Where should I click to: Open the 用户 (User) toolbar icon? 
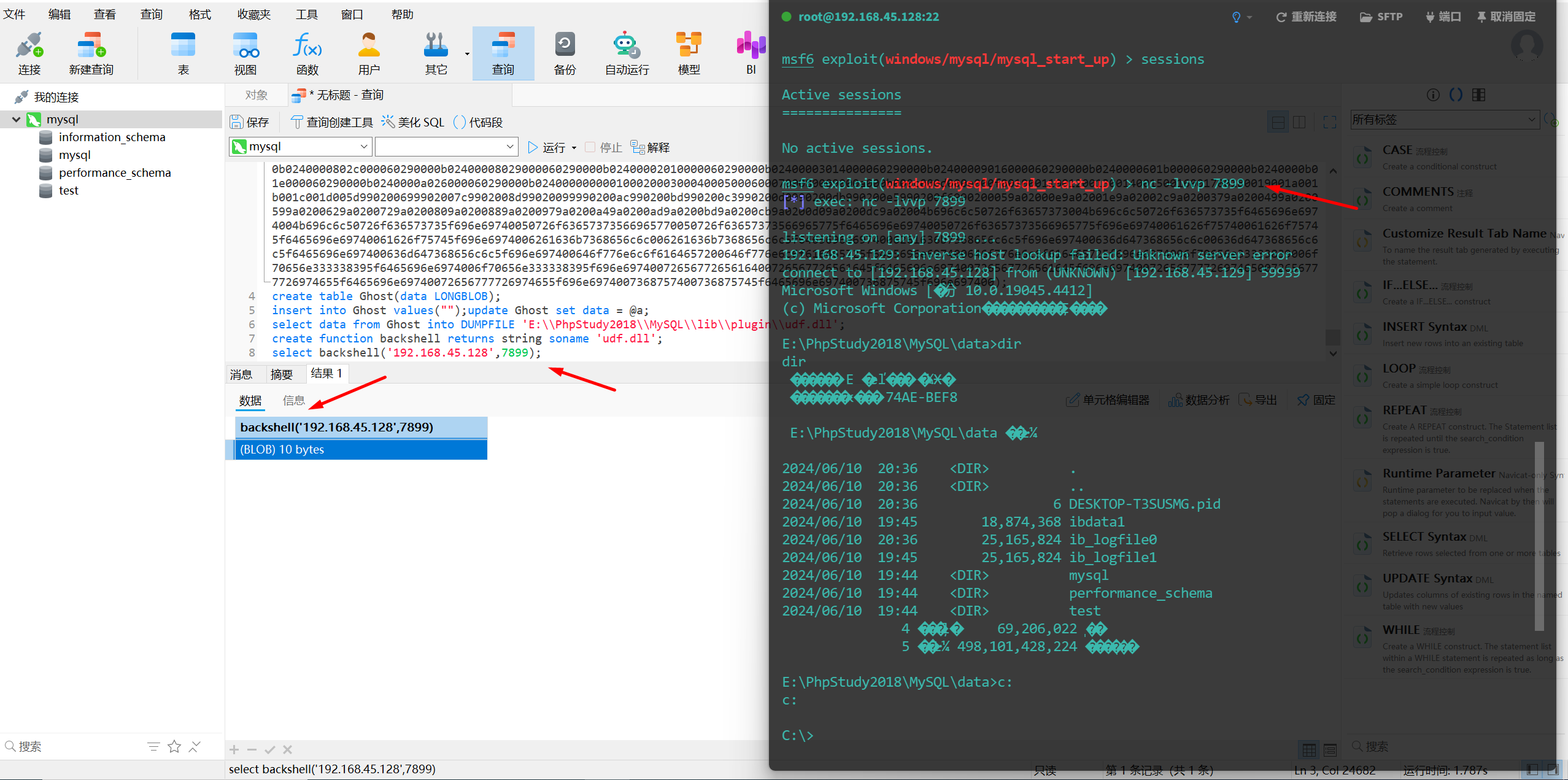(369, 53)
